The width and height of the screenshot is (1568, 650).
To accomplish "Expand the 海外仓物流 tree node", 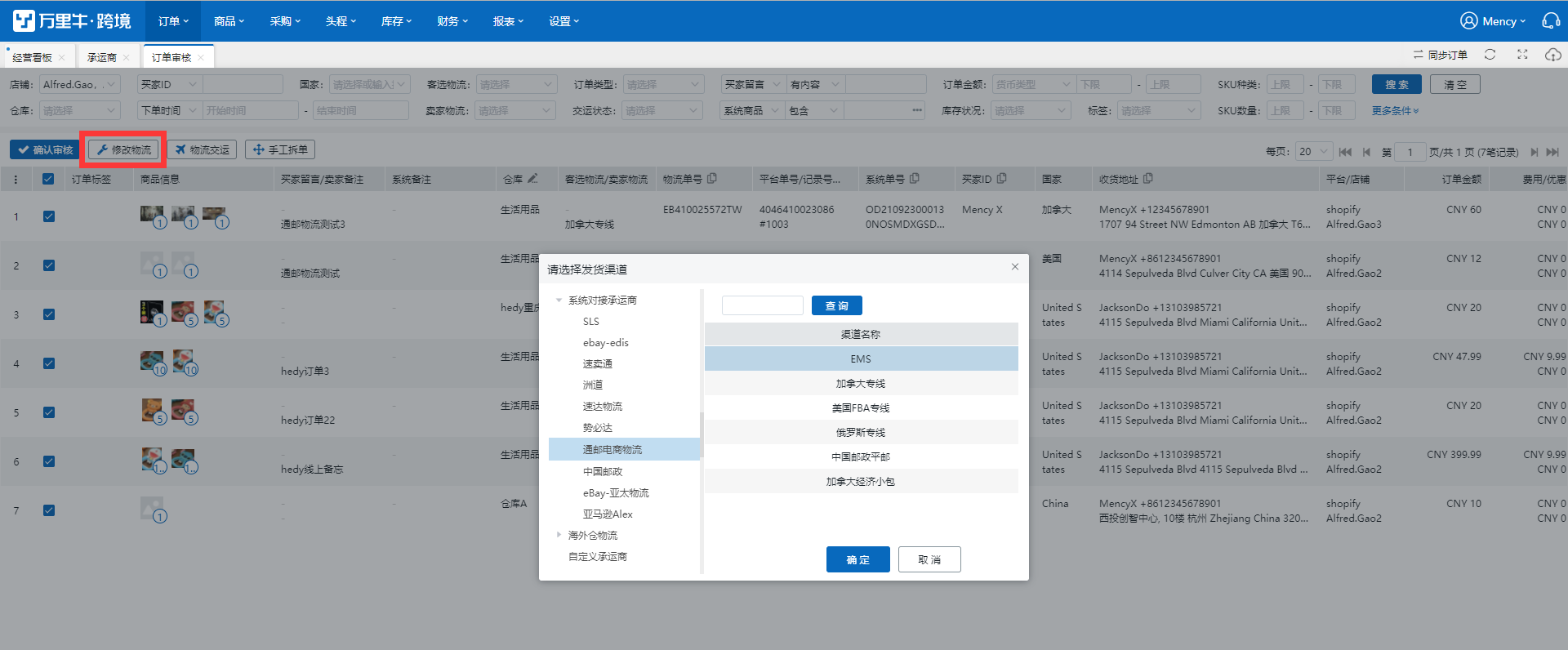I will (x=559, y=535).
